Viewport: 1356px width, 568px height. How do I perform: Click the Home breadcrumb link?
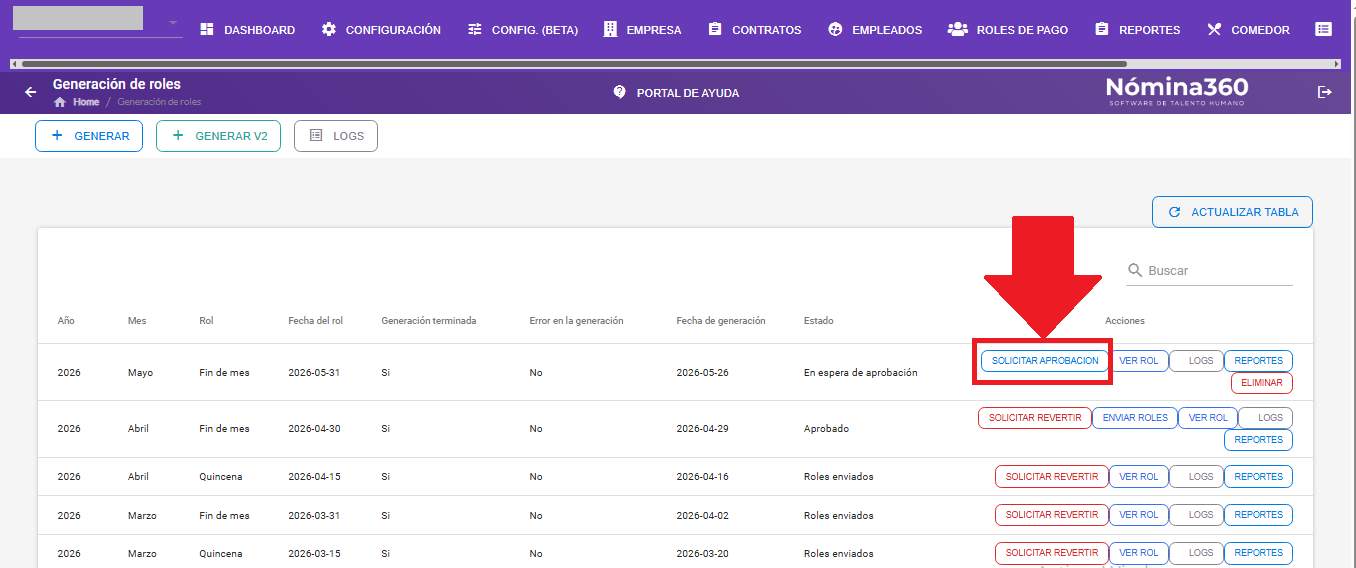point(86,102)
